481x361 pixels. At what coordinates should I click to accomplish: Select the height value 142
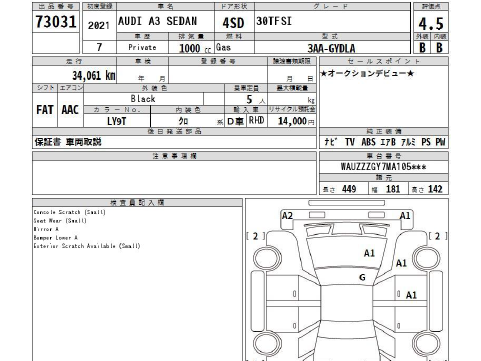pyautogui.click(x=435, y=189)
